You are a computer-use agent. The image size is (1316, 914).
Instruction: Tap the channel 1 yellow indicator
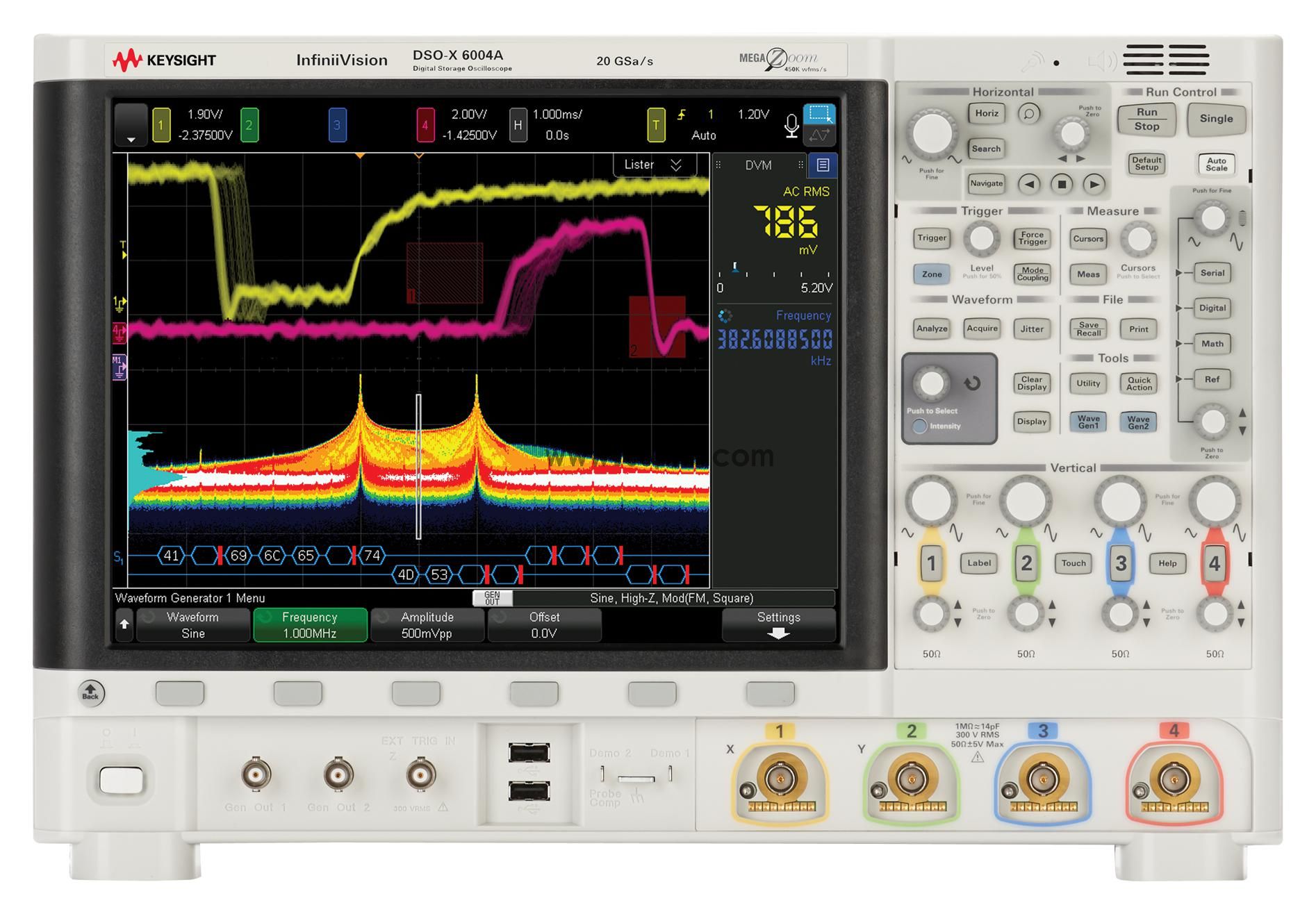point(161,126)
